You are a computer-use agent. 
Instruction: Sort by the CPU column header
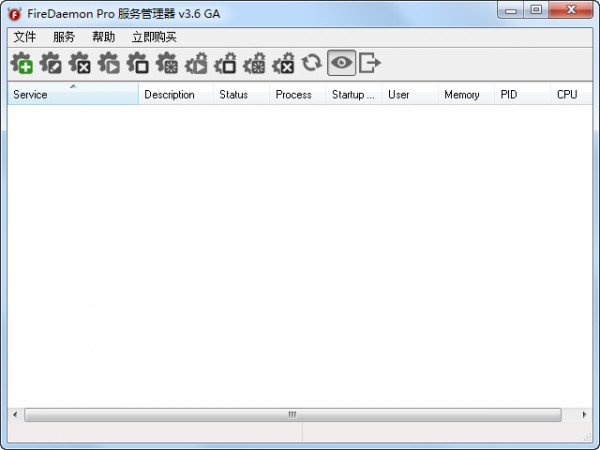(x=572, y=94)
